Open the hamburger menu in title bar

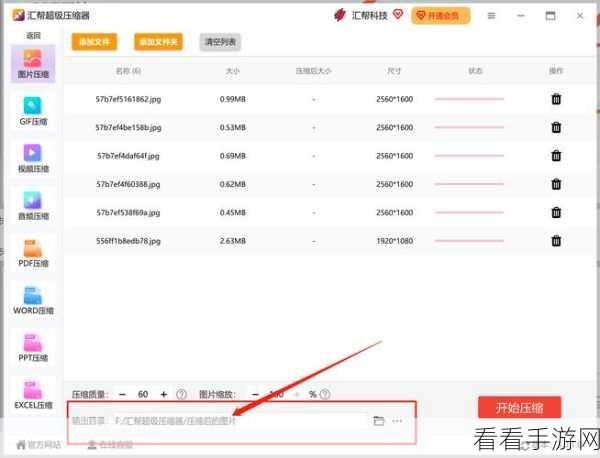click(x=491, y=16)
